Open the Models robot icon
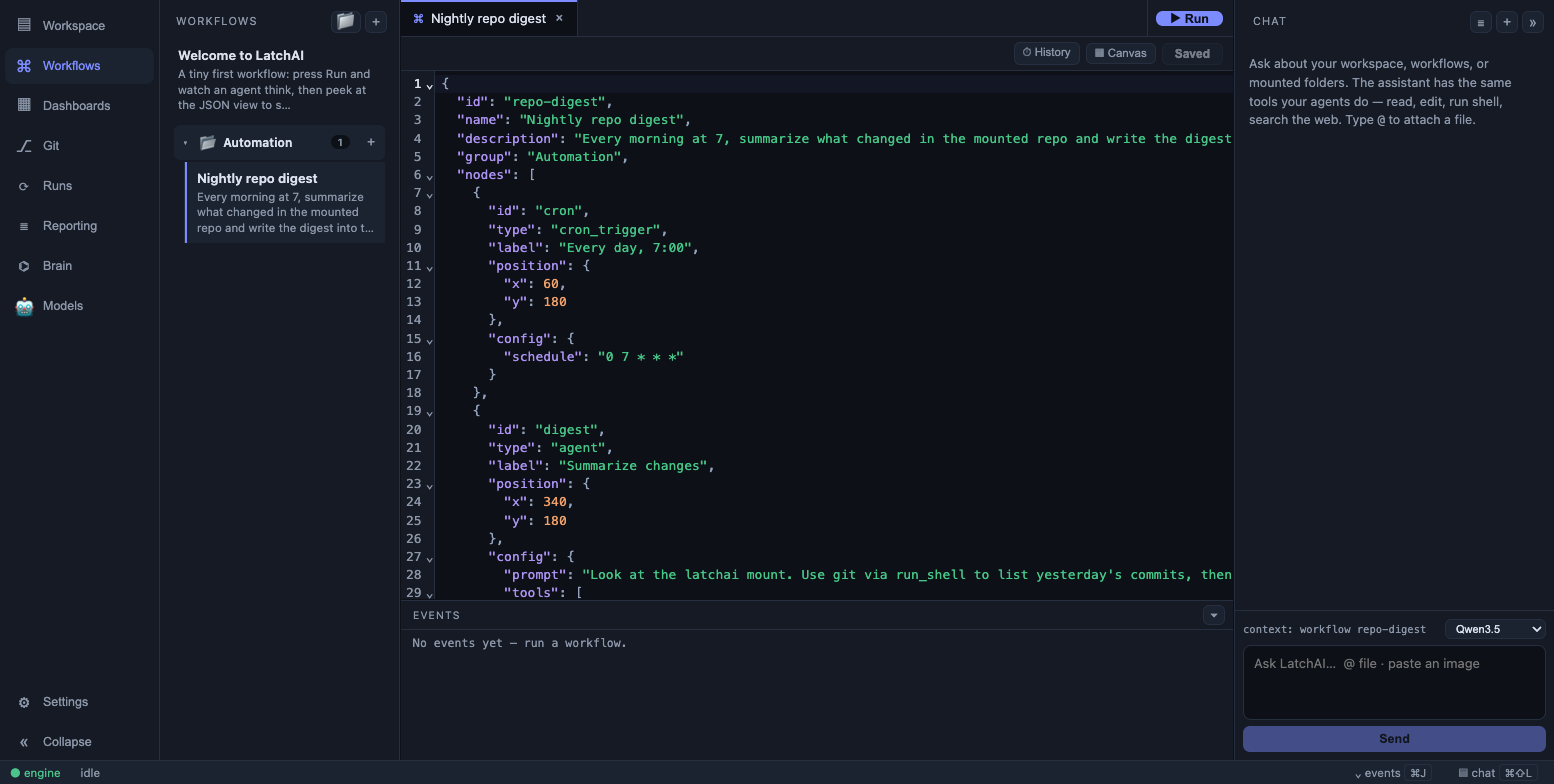 tap(24, 306)
